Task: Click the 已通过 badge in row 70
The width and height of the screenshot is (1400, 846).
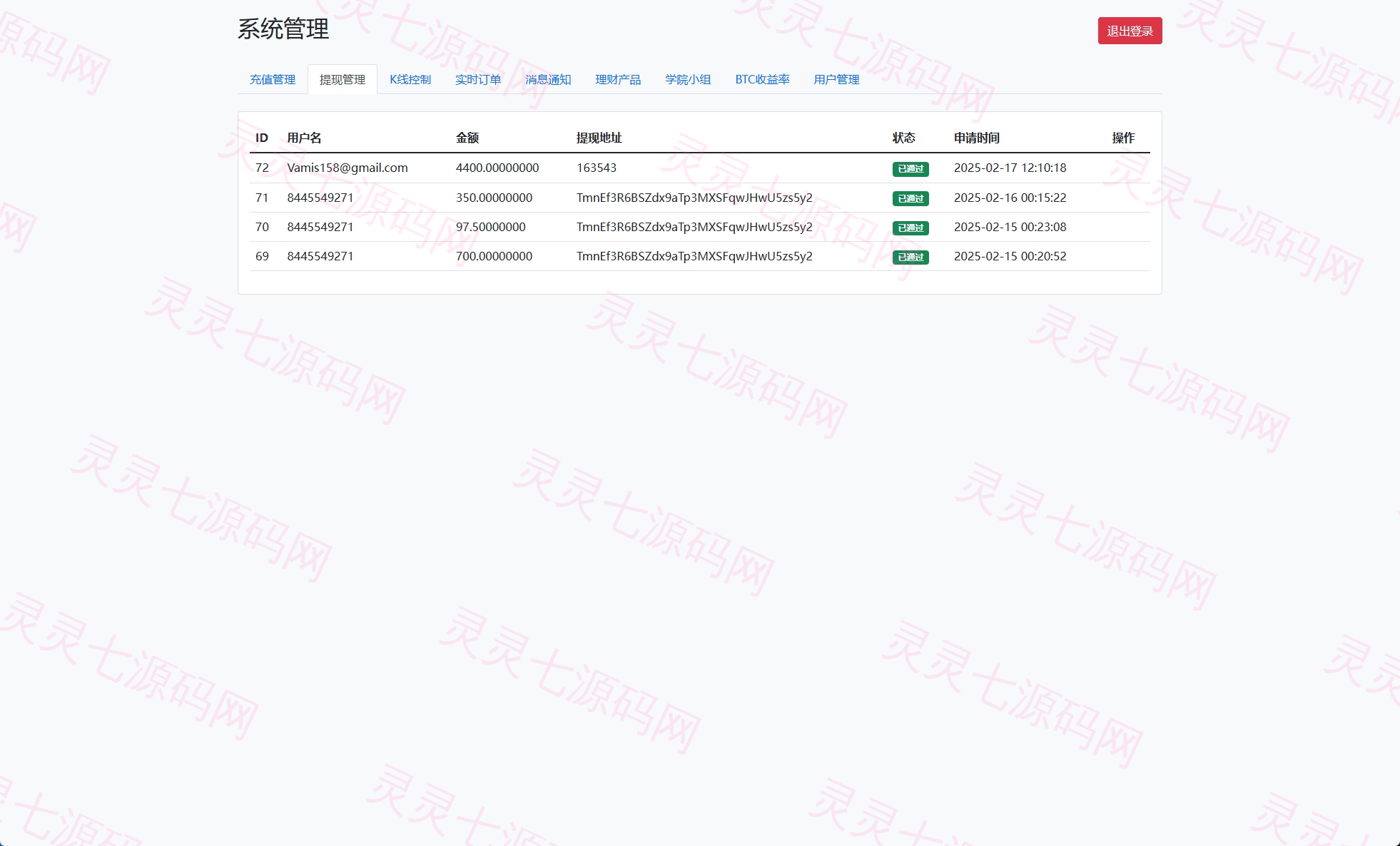Action: (x=910, y=228)
